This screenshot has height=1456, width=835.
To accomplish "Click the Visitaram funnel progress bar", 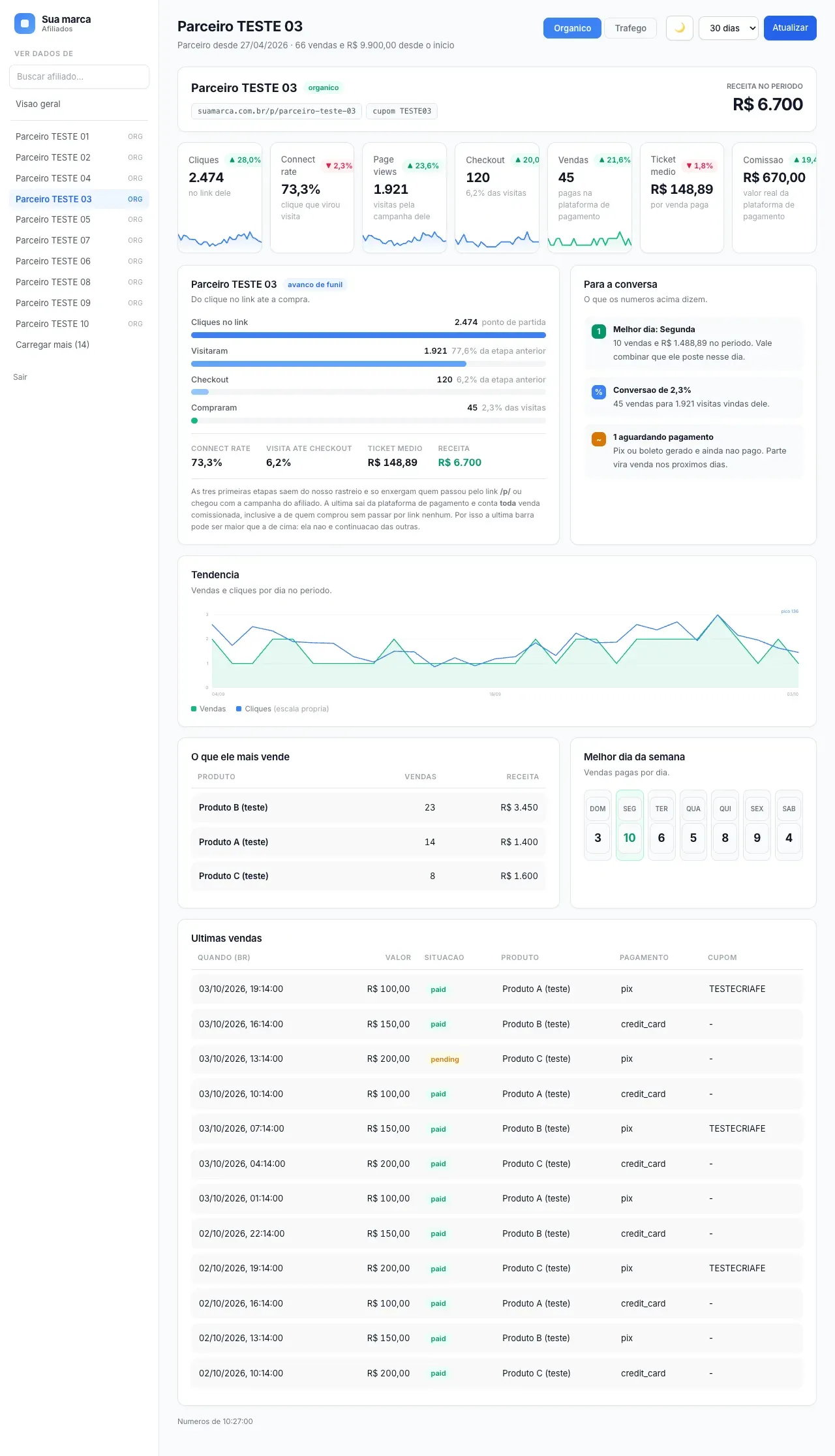I will (369, 364).
